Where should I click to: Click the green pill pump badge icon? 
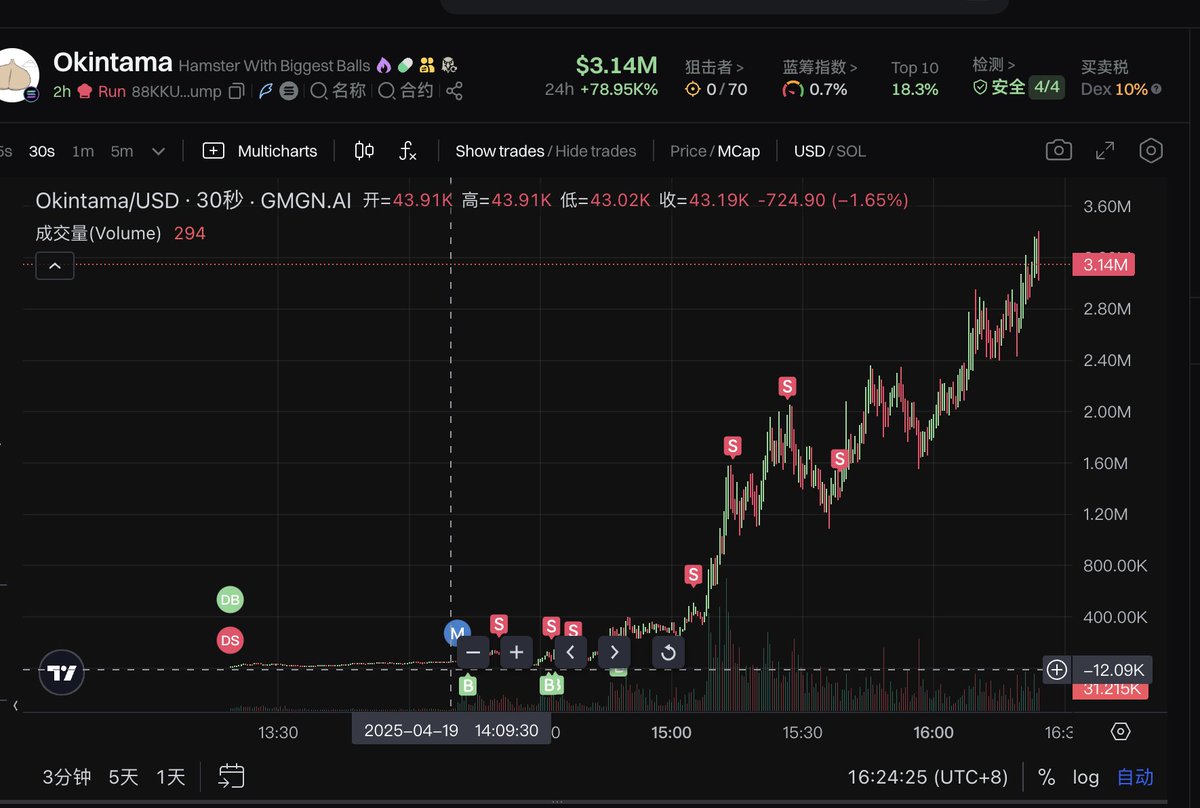[x=406, y=65]
